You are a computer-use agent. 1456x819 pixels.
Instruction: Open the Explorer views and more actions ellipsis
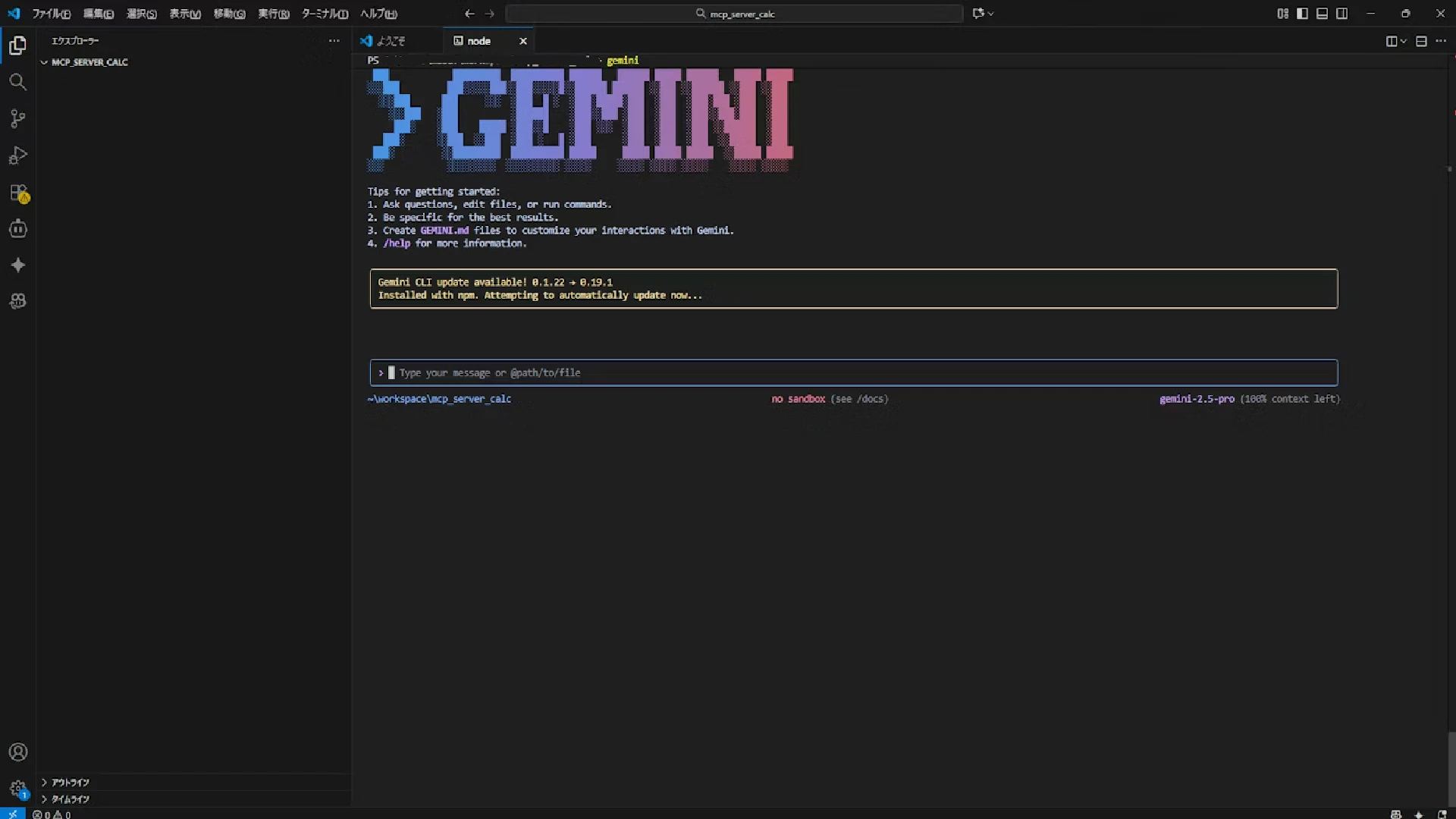tap(334, 41)
